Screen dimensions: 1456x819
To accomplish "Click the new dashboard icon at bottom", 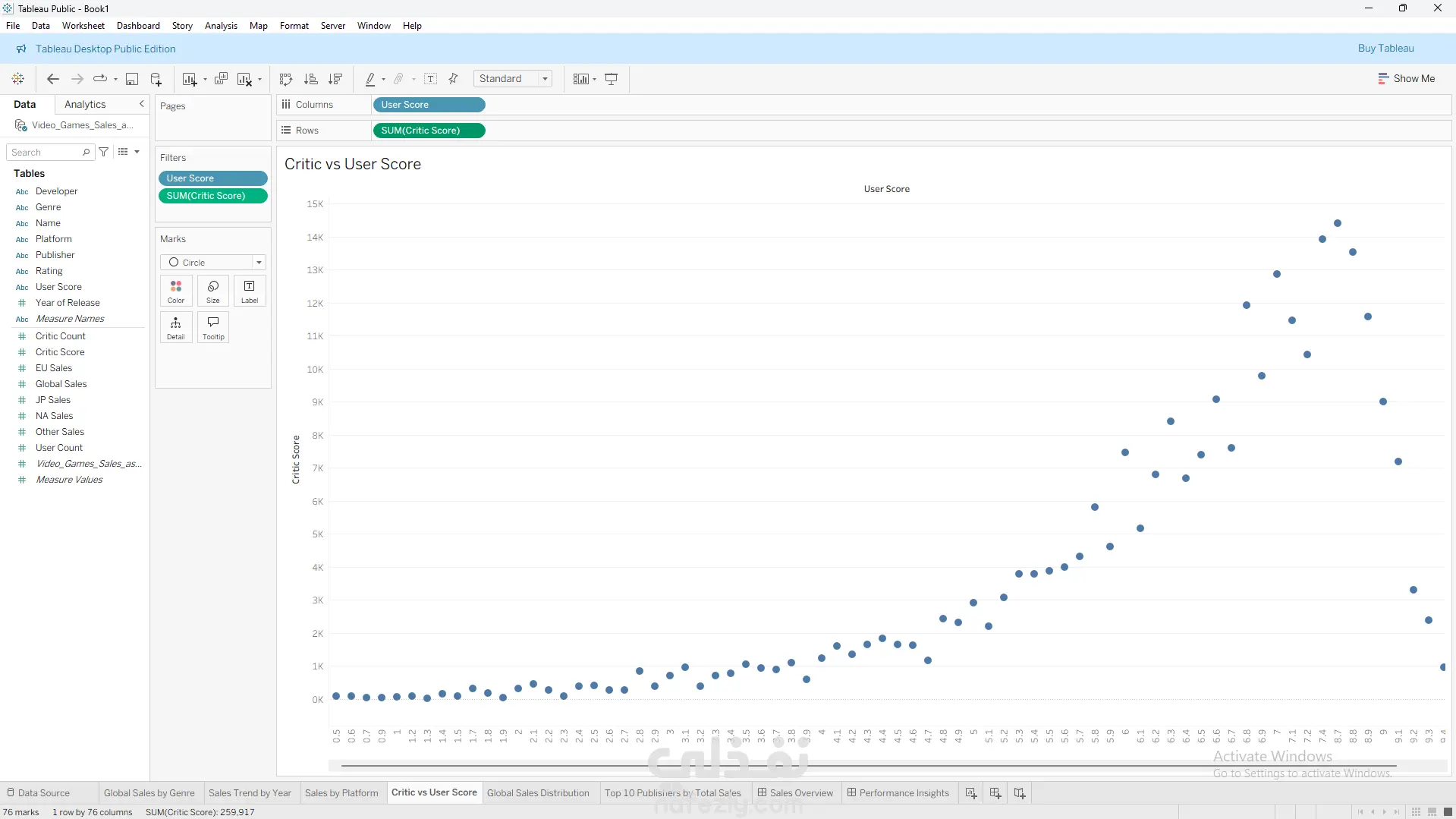I will pyautogui.click(x=995, y=793).
